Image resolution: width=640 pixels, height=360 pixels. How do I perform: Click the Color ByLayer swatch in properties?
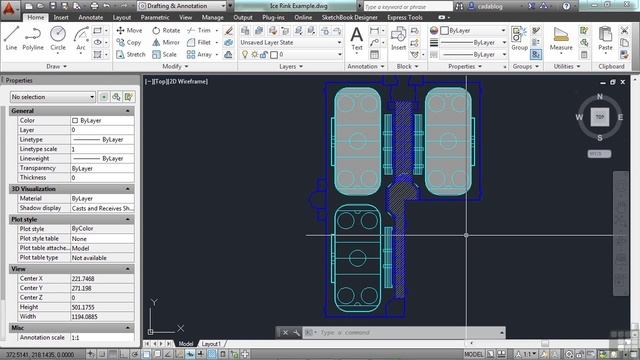75,120
